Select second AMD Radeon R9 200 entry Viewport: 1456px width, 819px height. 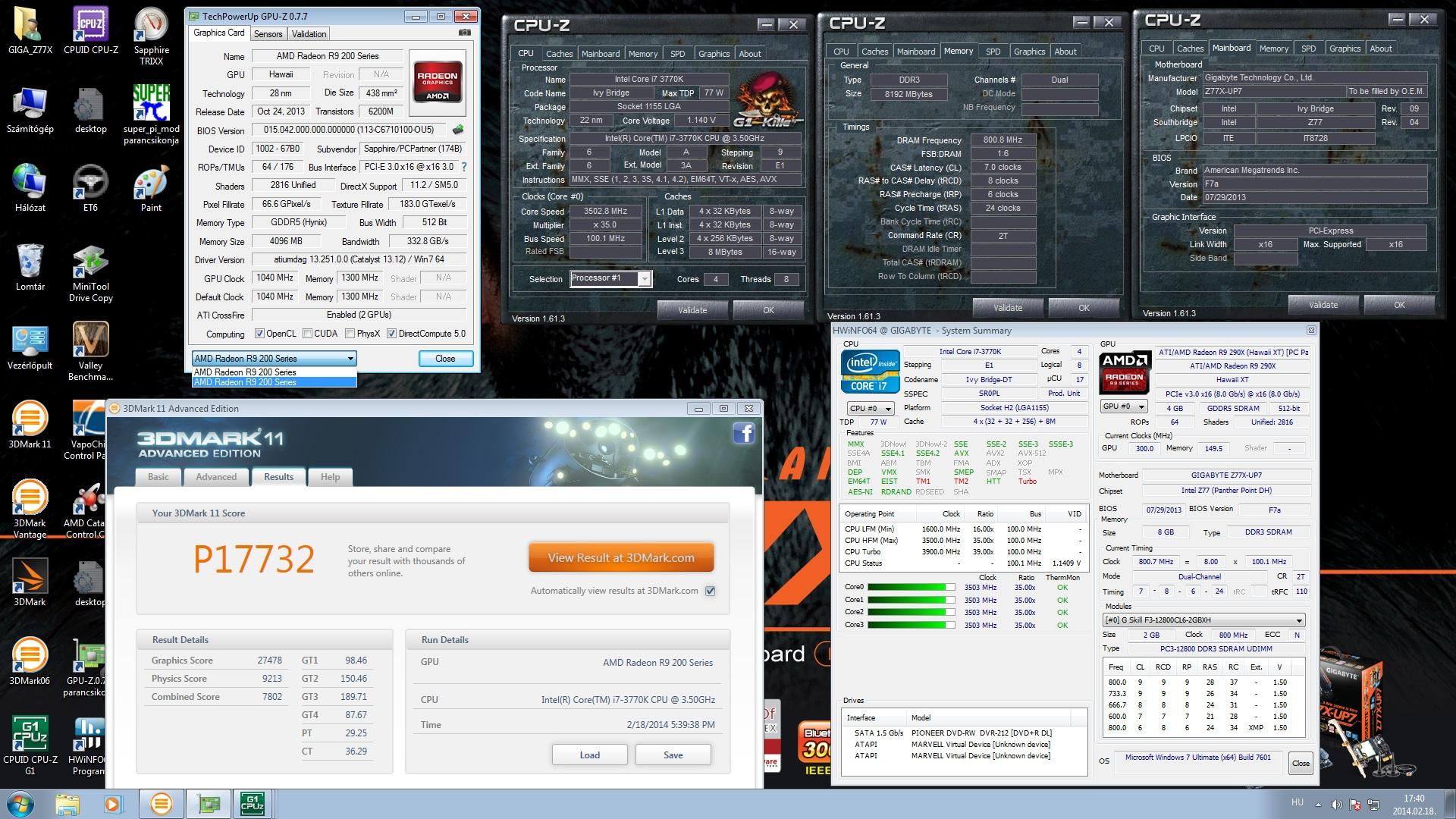click(x=273, y=382)
